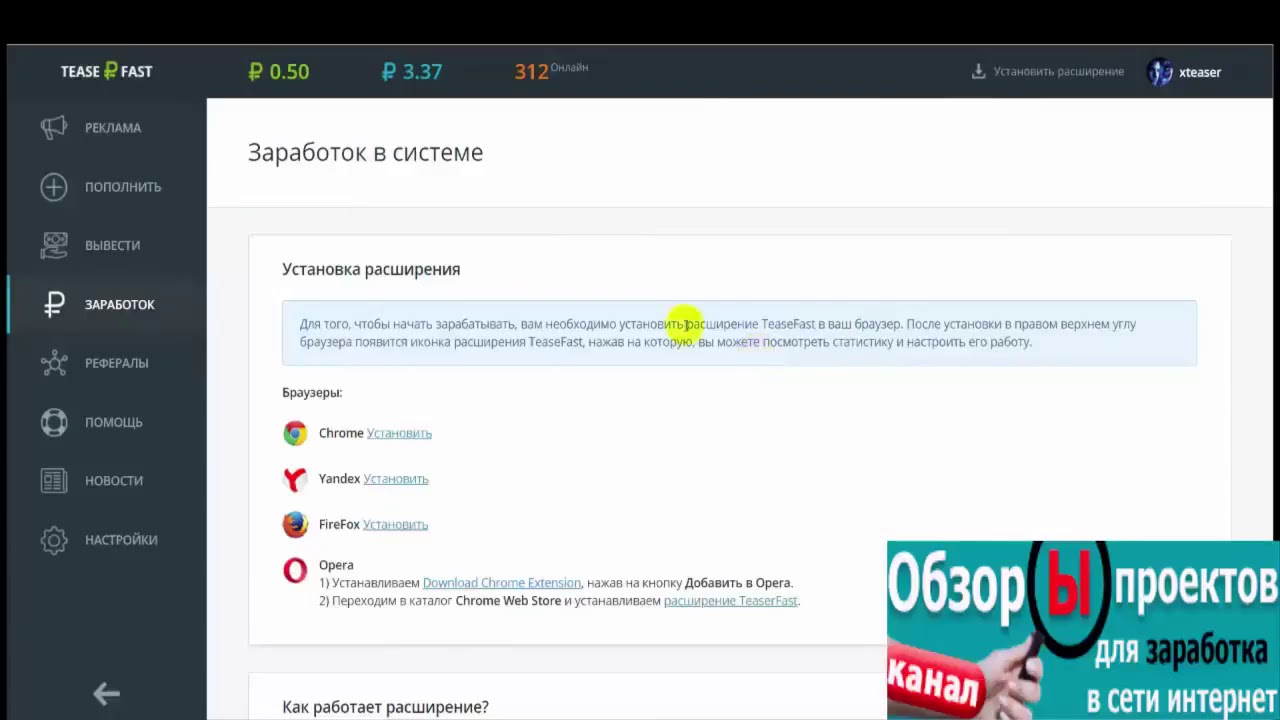The image size is (1280, 720).
Task: Click the Chrome browser icon
Action: coord(295,433)
